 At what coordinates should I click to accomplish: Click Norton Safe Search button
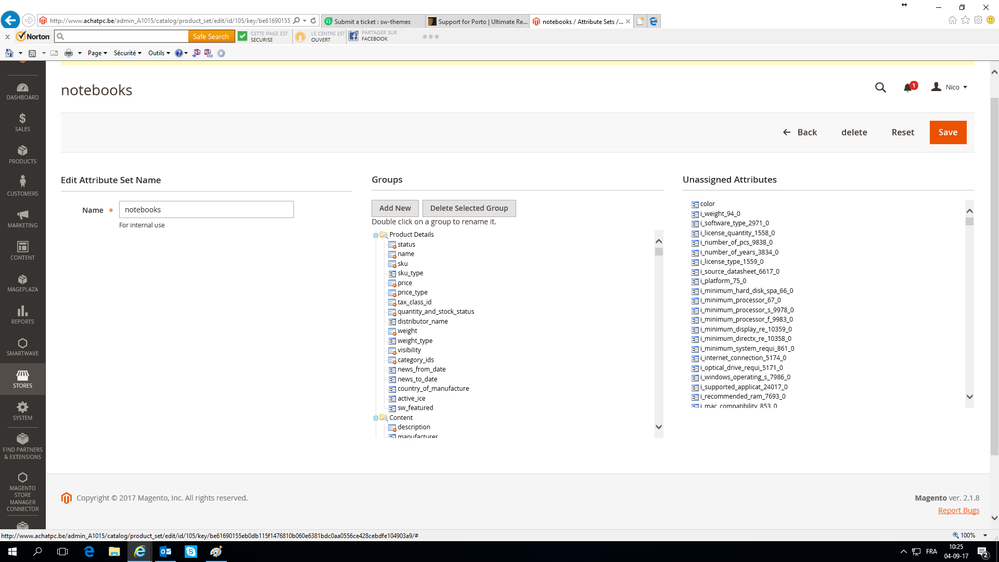click(x=211, y=36)
